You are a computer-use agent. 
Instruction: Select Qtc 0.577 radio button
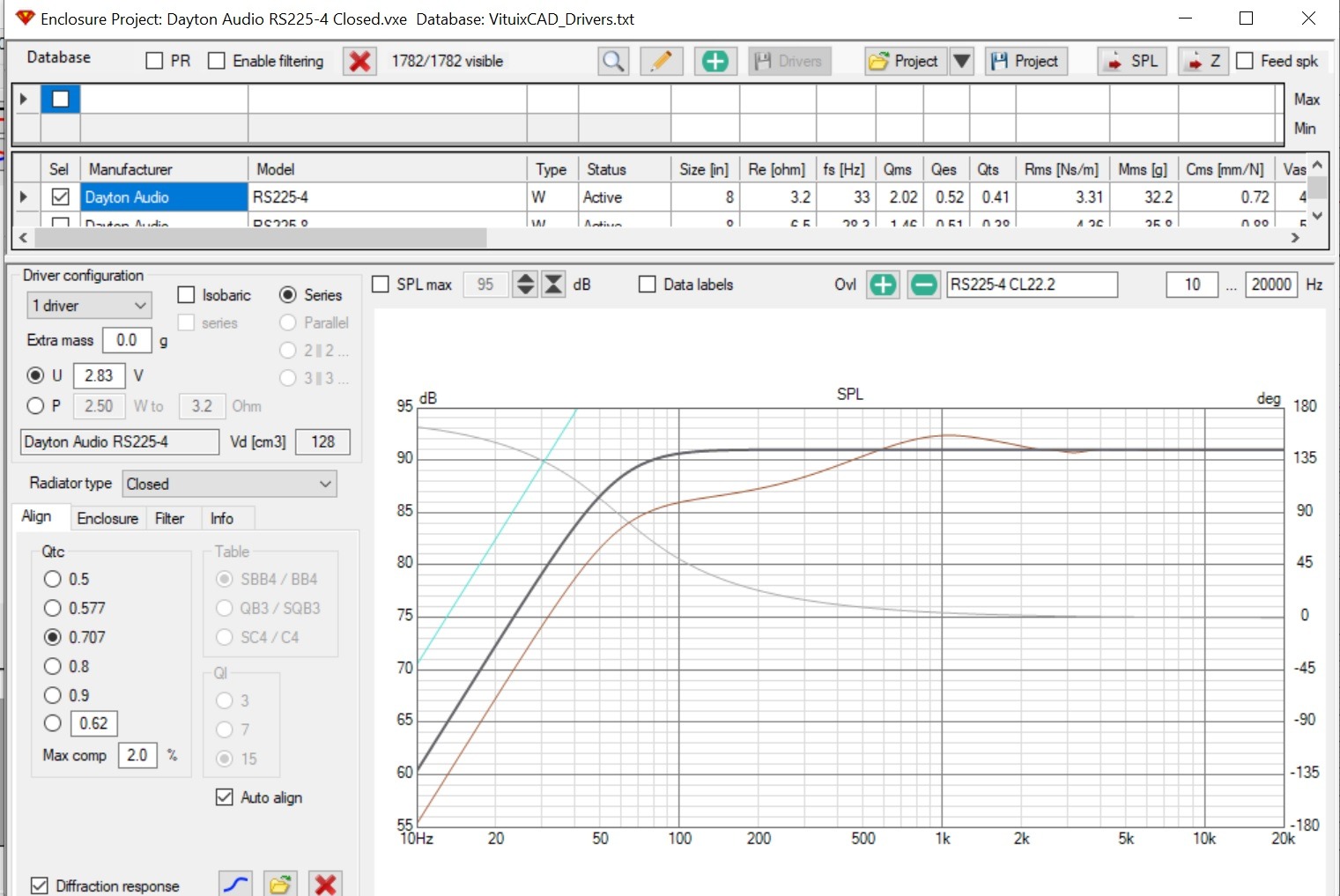click(x=53, y=608)
